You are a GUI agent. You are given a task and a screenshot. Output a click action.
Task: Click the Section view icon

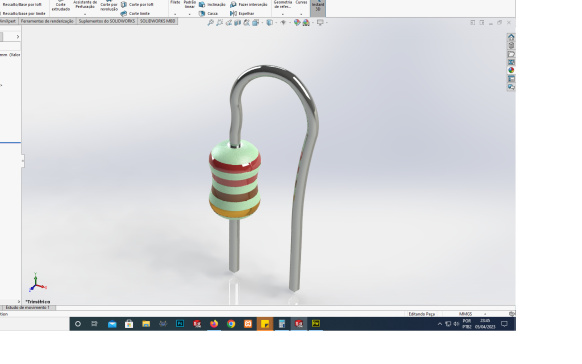pos(238,23)
